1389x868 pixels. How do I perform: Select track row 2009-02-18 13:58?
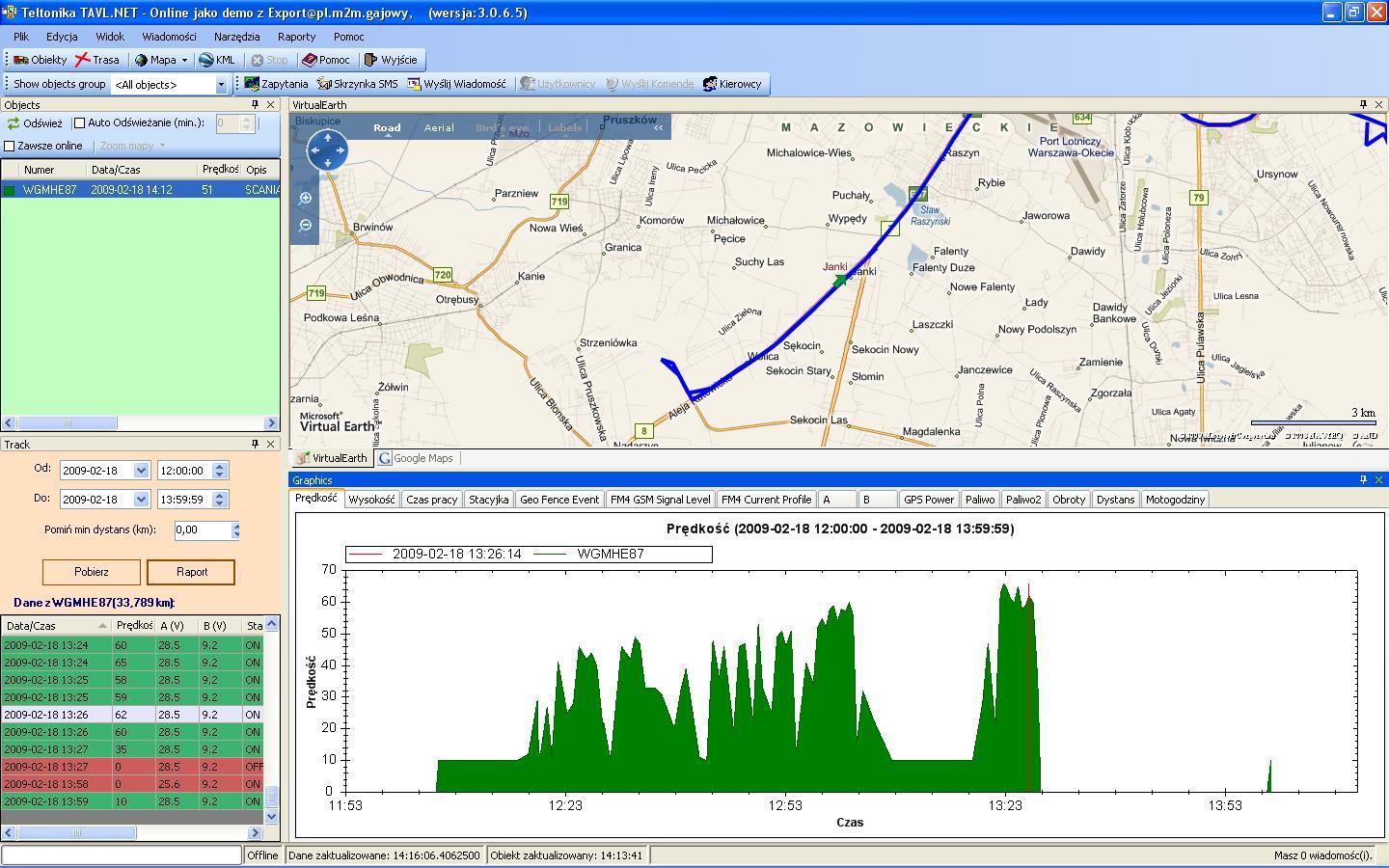[x=132, y=784]
